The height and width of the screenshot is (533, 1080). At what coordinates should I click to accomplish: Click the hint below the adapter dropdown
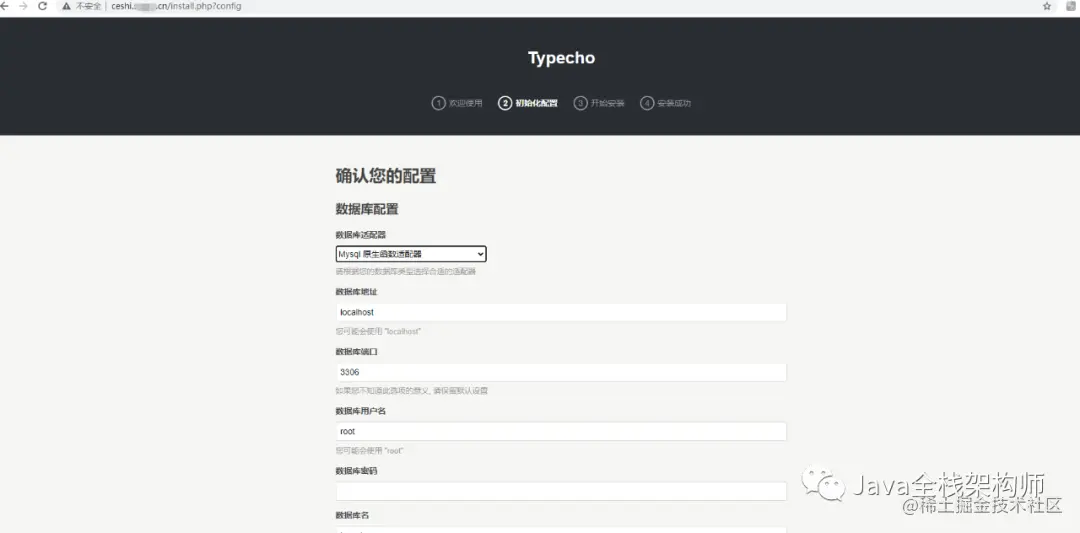pyautogui.click(x=406, y=271)
